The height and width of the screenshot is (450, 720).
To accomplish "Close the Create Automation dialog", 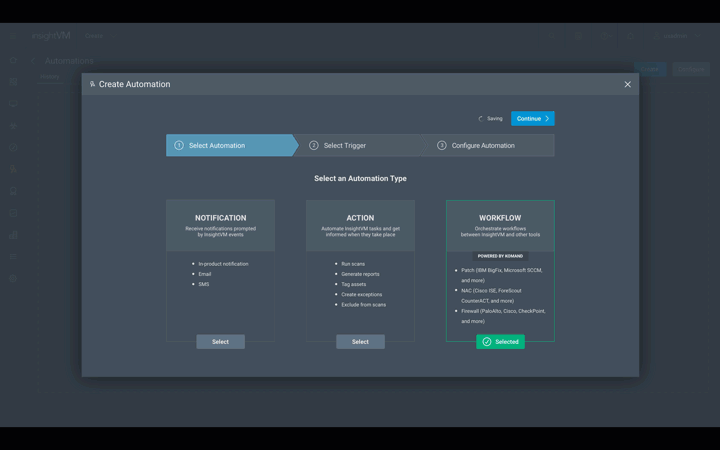I will pos(627,84).
